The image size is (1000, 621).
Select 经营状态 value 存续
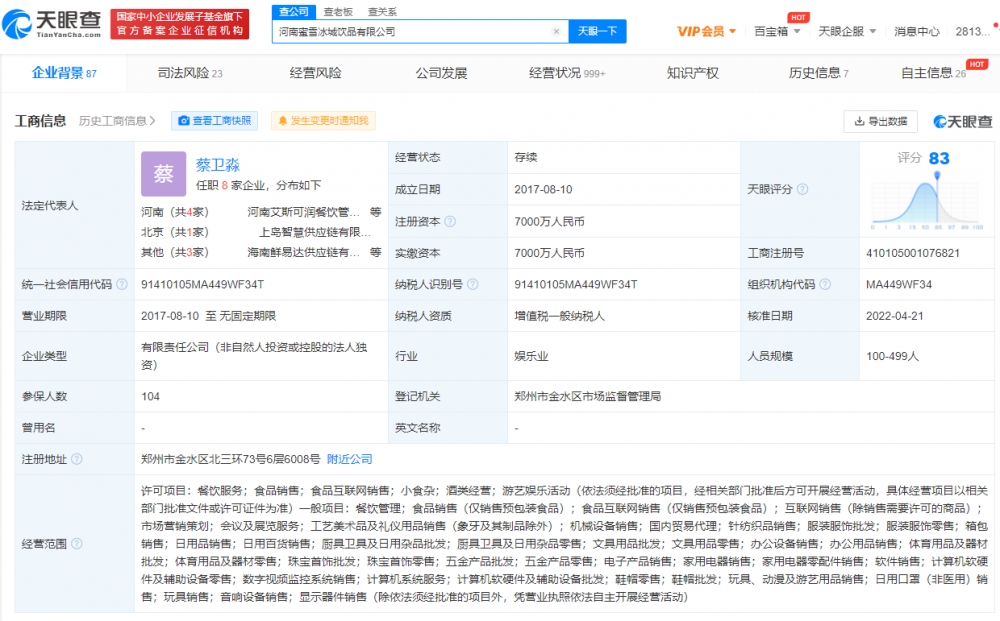[526, 157]
